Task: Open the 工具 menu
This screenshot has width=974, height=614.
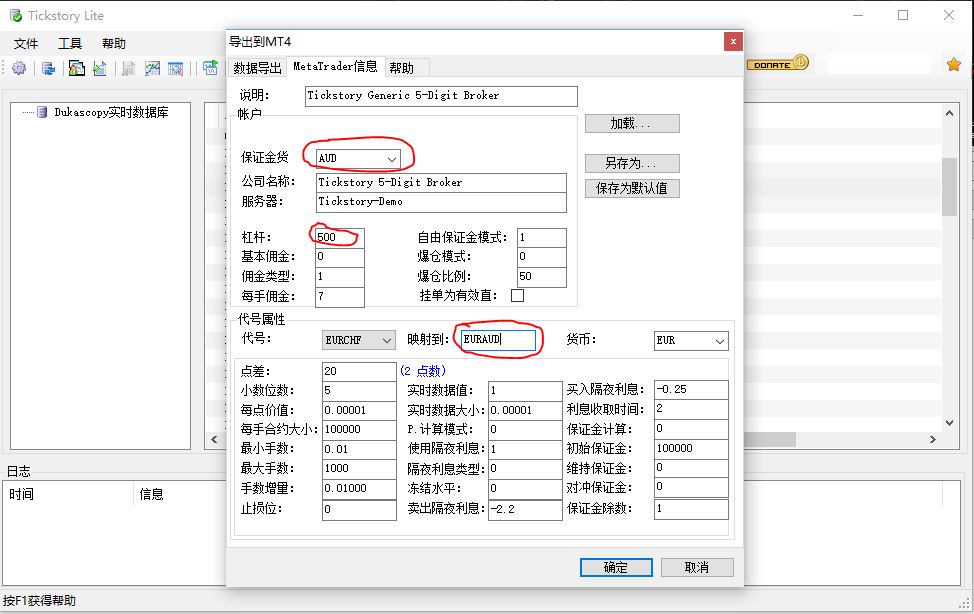Action: [x=70, y=44]
